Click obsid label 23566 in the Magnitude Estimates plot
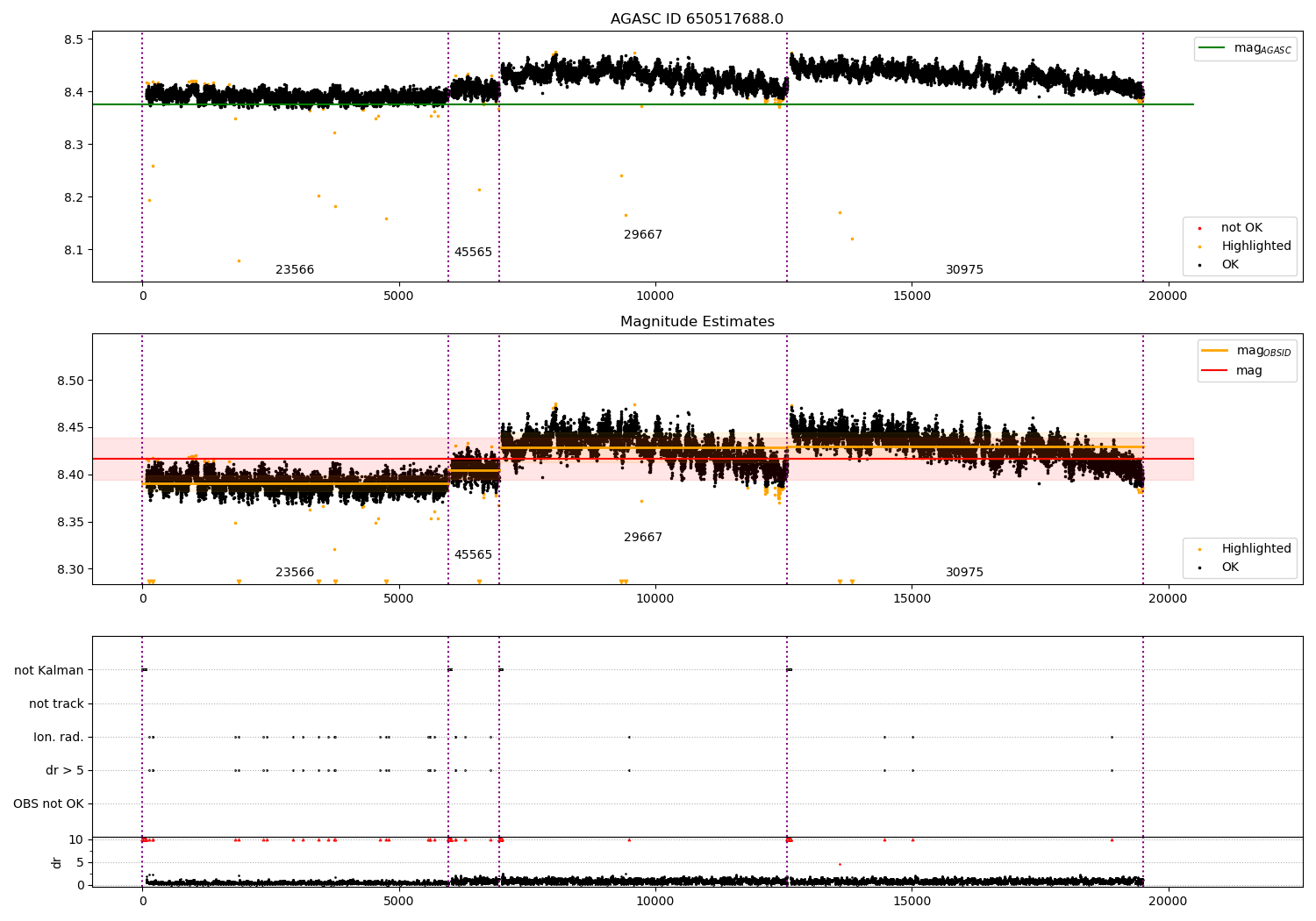This screenshot has width=1316, height=921. click(x=295, y=573)
